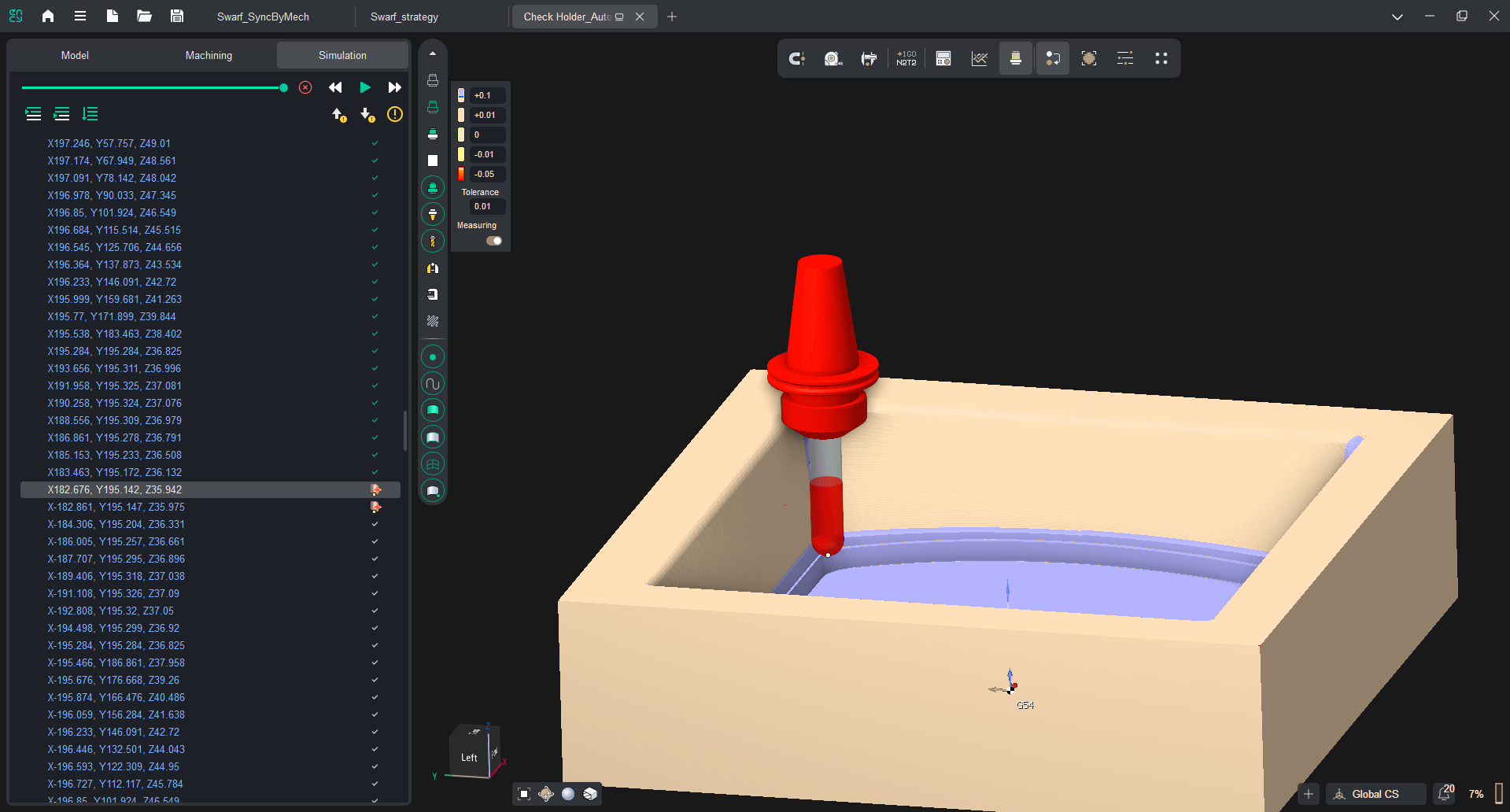Screen dimensions: 1510x812
Task: Click the simulation progress slider handle
Action: [283, 87]
